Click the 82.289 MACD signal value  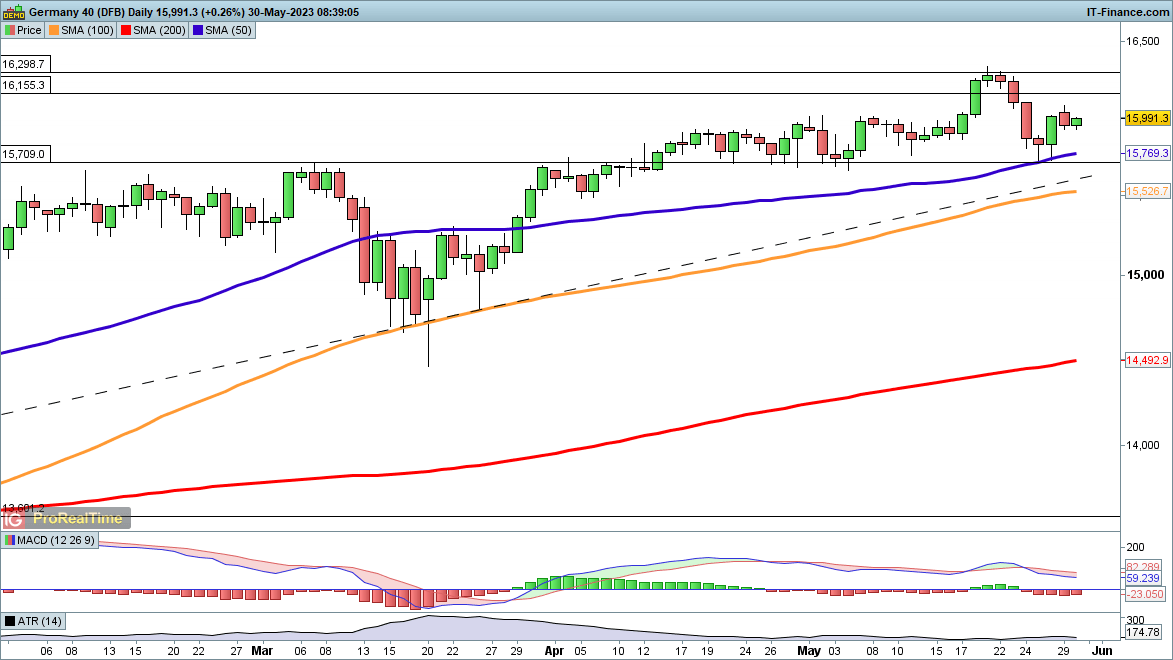1143,567
